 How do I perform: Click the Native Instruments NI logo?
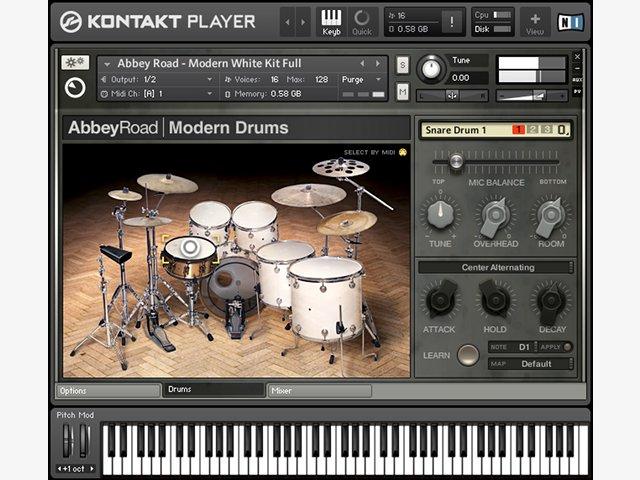pyautogui.click(x=570, y=22)
